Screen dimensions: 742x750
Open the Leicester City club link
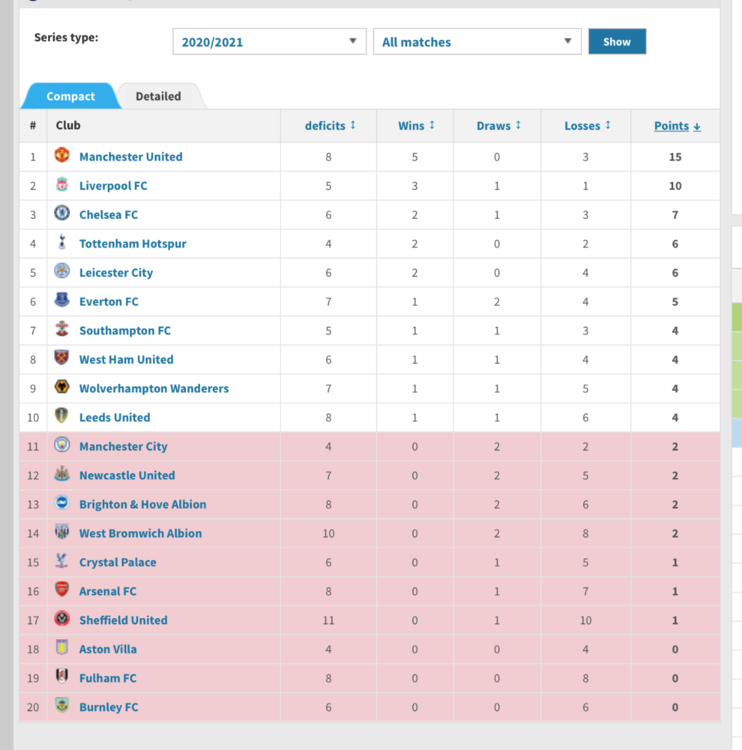(x=116, y=273)
